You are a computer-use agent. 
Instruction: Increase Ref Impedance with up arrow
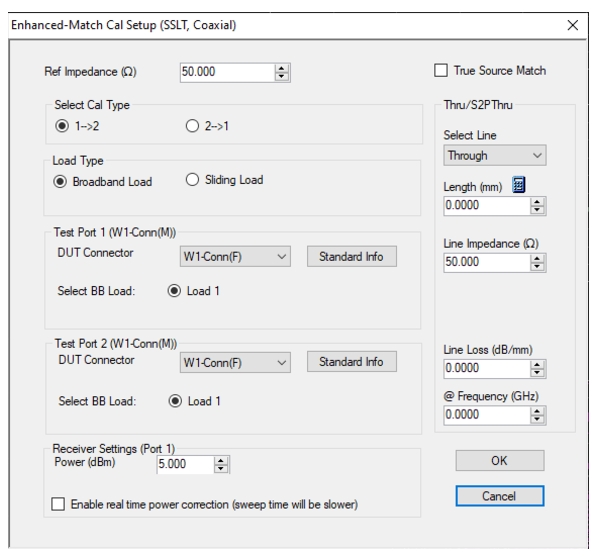pyautogui.click(x=281, y=69)
